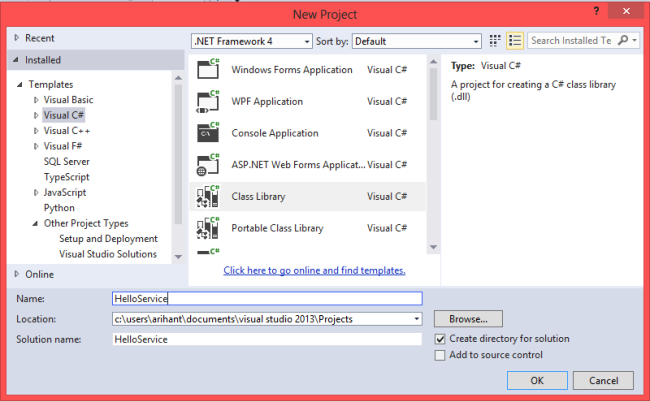This screenshot has height=402, width=650.
Task: Open the Location path dropdown arrow
Action: [417, 319]
